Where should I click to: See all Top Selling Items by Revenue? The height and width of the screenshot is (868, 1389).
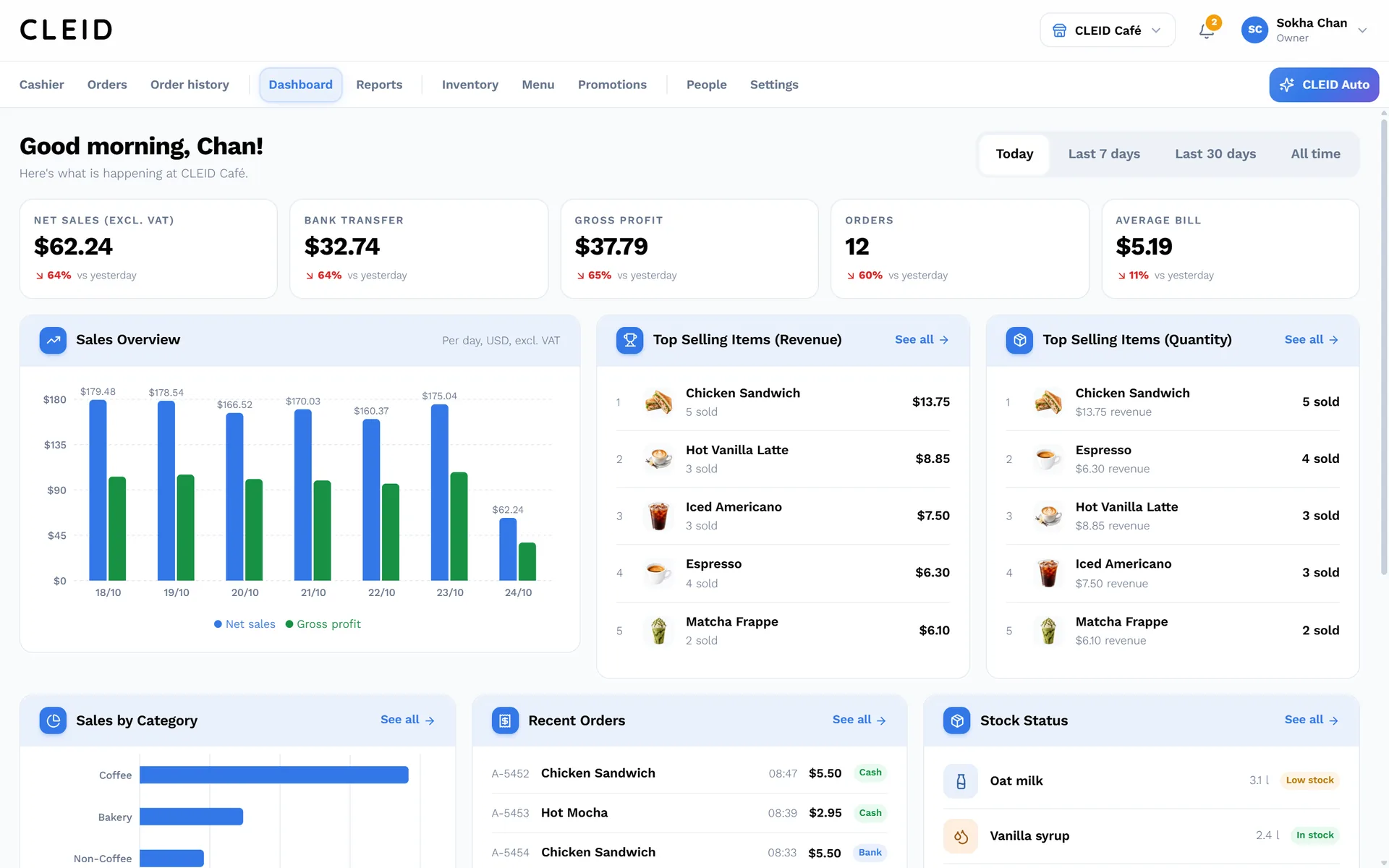click(x=922, y=340)
